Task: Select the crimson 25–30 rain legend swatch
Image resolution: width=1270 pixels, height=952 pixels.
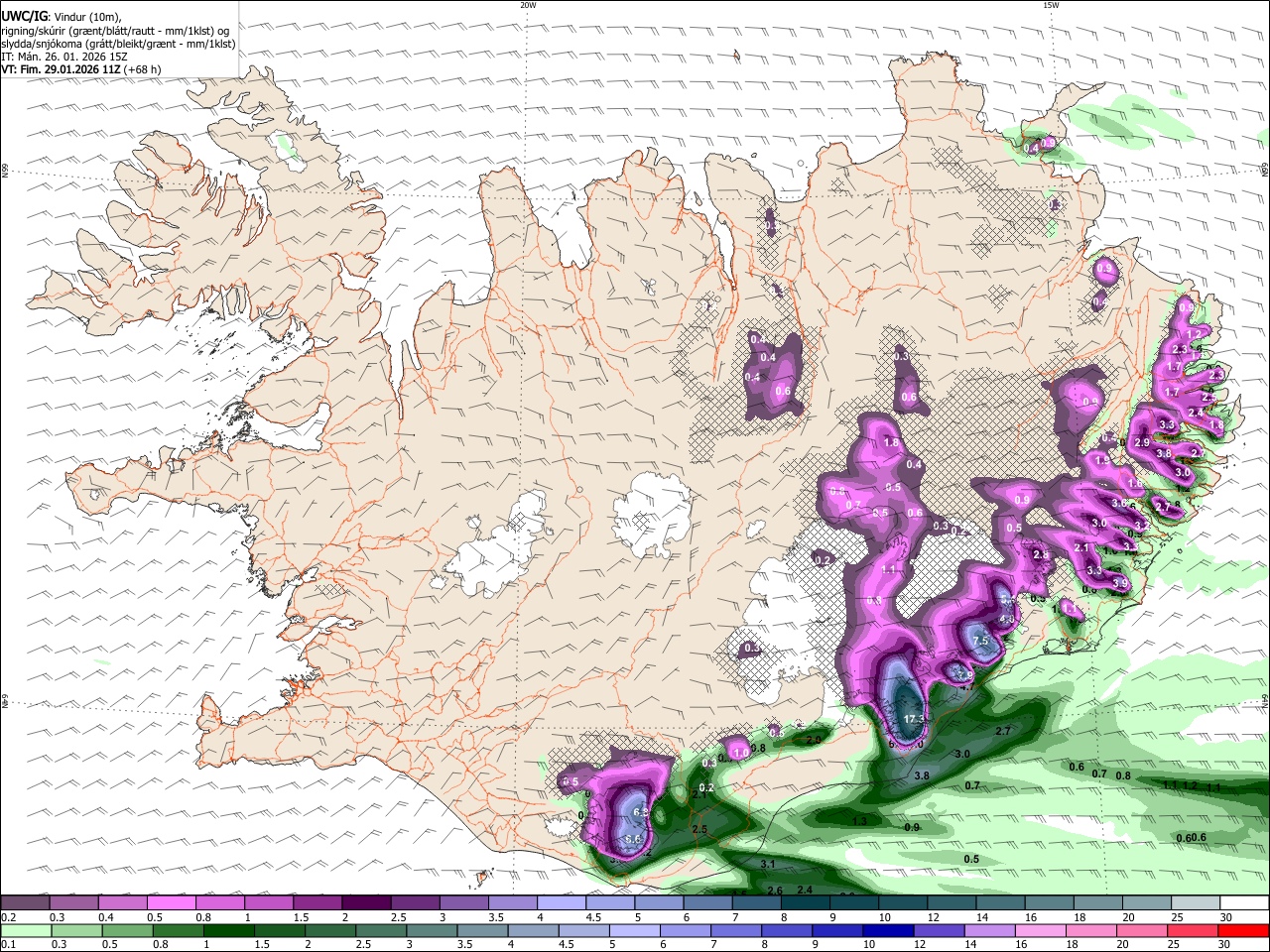Action: [1191, 930]
